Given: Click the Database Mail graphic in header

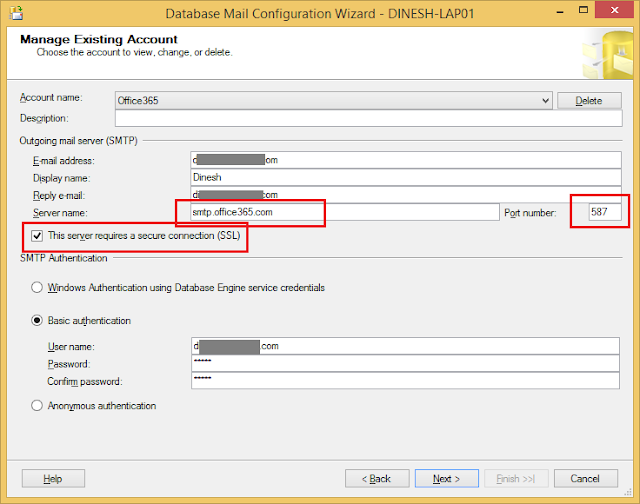Looking at the screenshot, I should (607, 54).
